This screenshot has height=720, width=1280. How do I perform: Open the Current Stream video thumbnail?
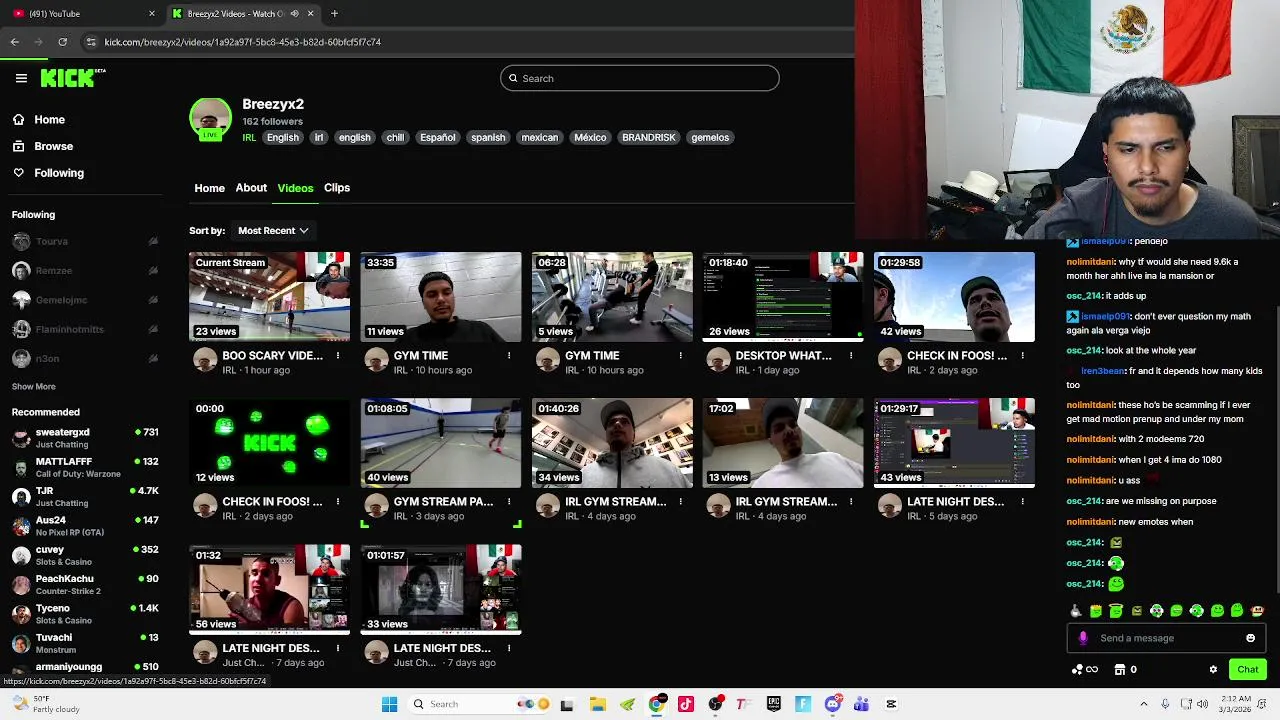coord(270,297)
